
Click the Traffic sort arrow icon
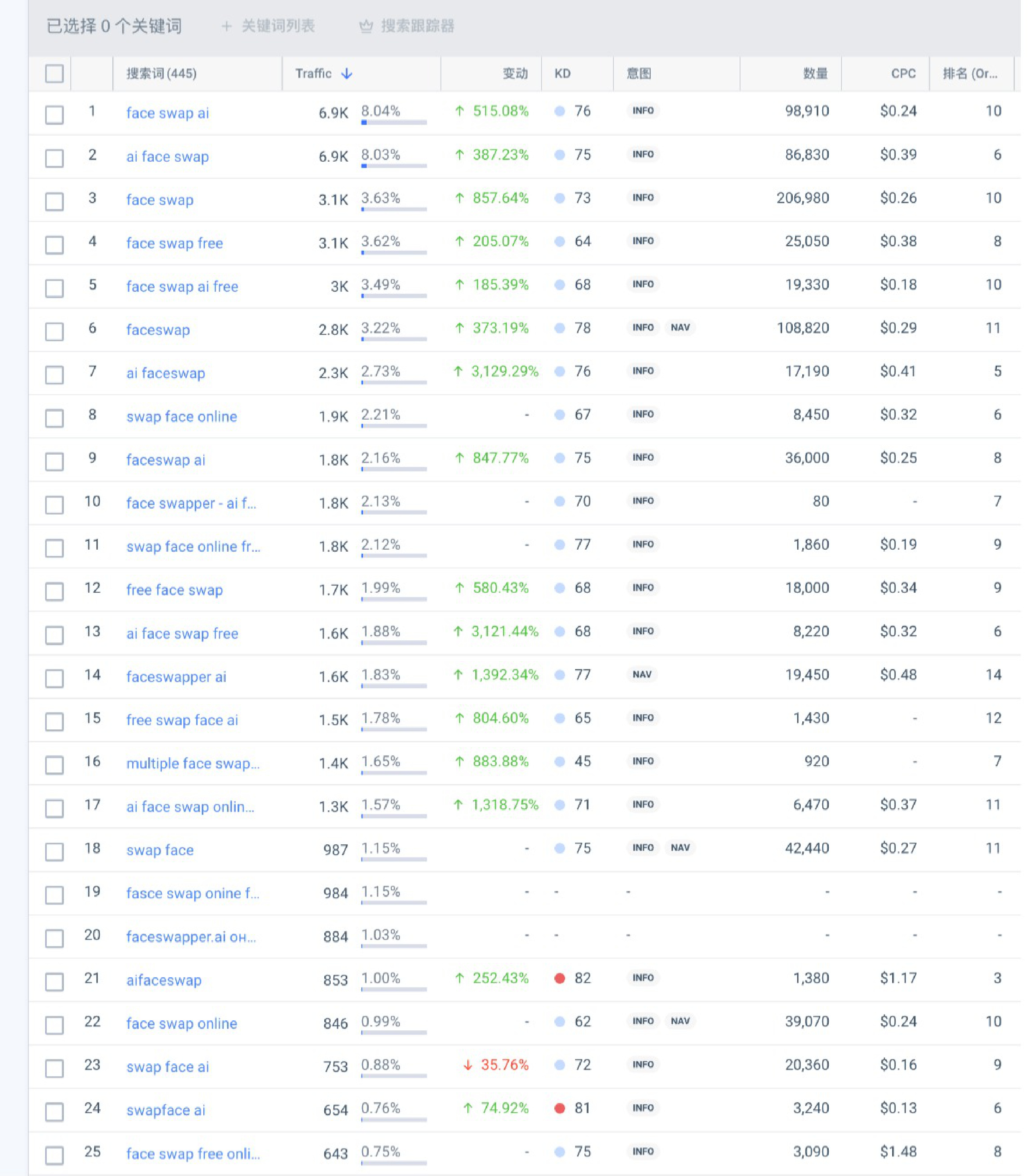pyautogui.click(x=347, y=74)
